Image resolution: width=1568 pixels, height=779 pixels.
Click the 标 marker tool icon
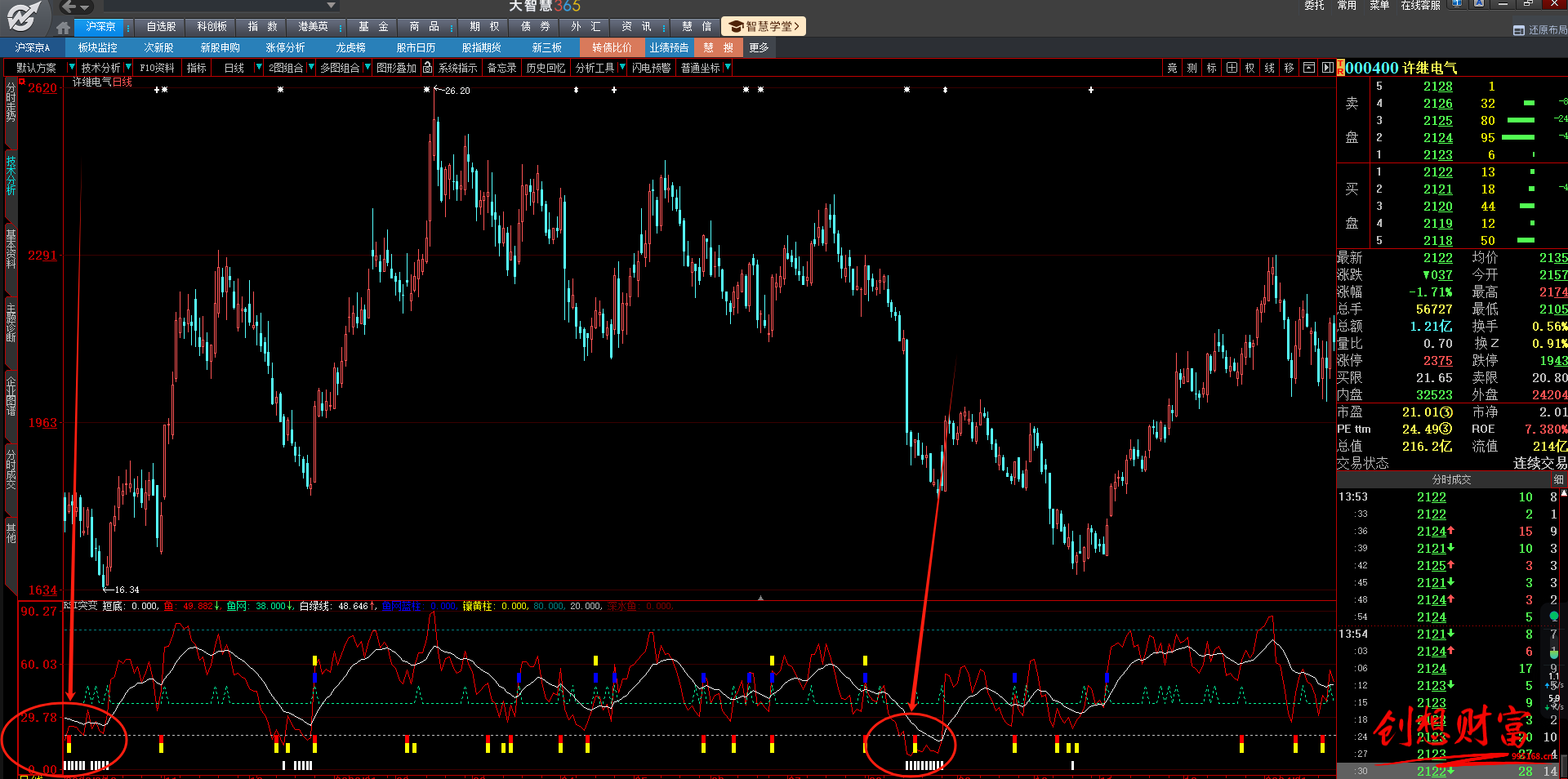tap(1211, 68)
